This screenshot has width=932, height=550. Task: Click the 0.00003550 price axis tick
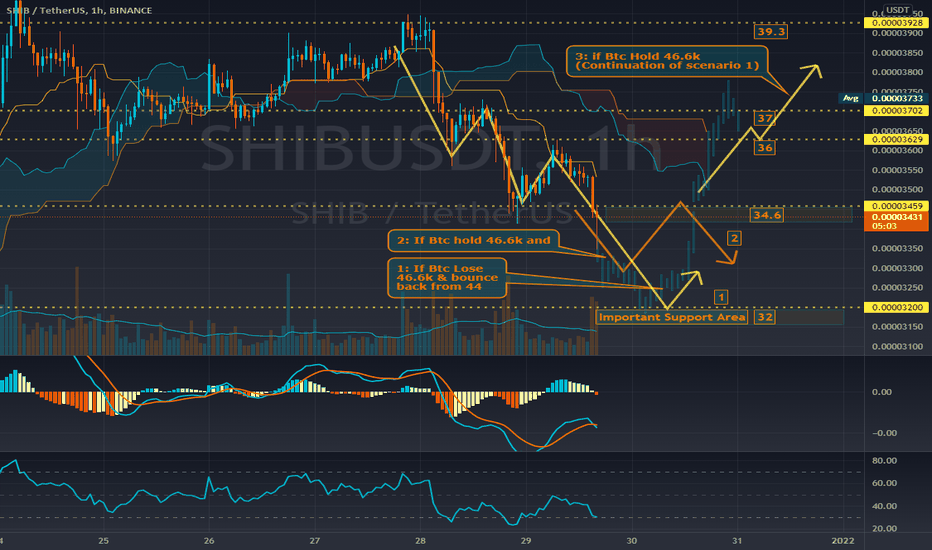[x=898, y=170]
